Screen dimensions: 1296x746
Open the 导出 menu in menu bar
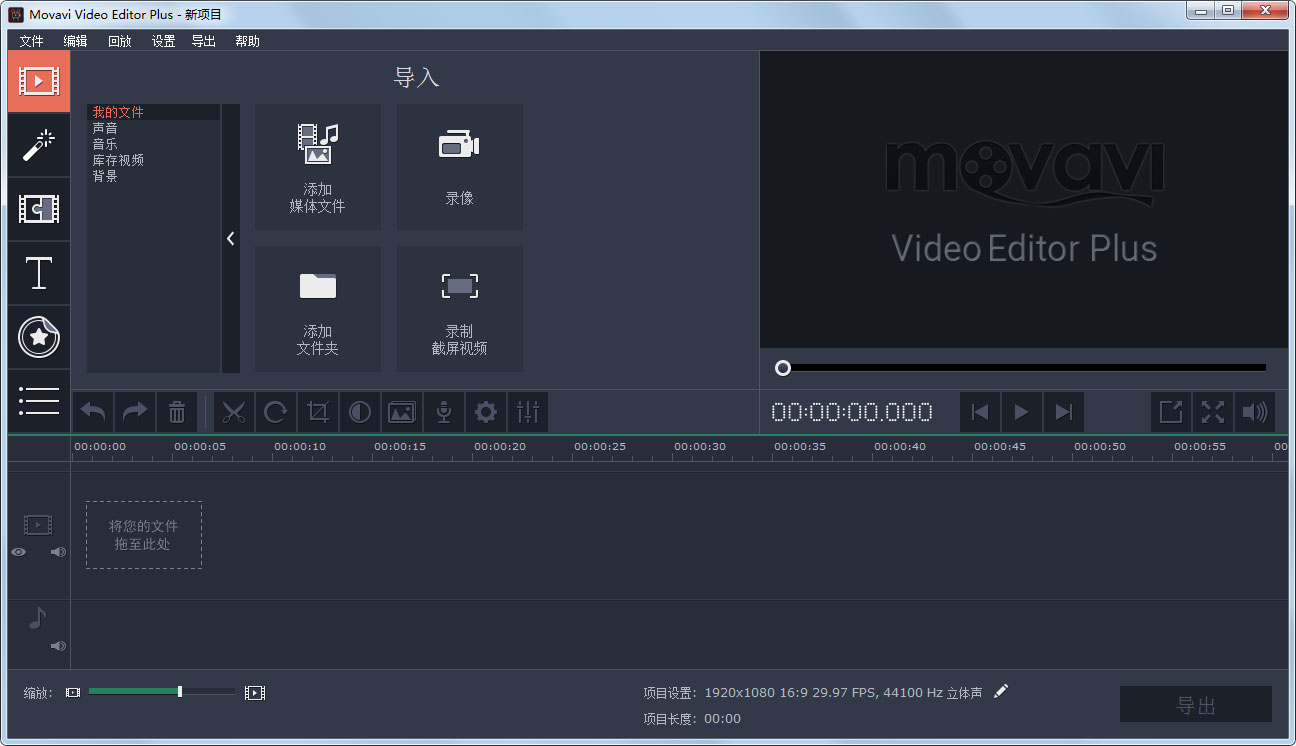tap(203, 41)
